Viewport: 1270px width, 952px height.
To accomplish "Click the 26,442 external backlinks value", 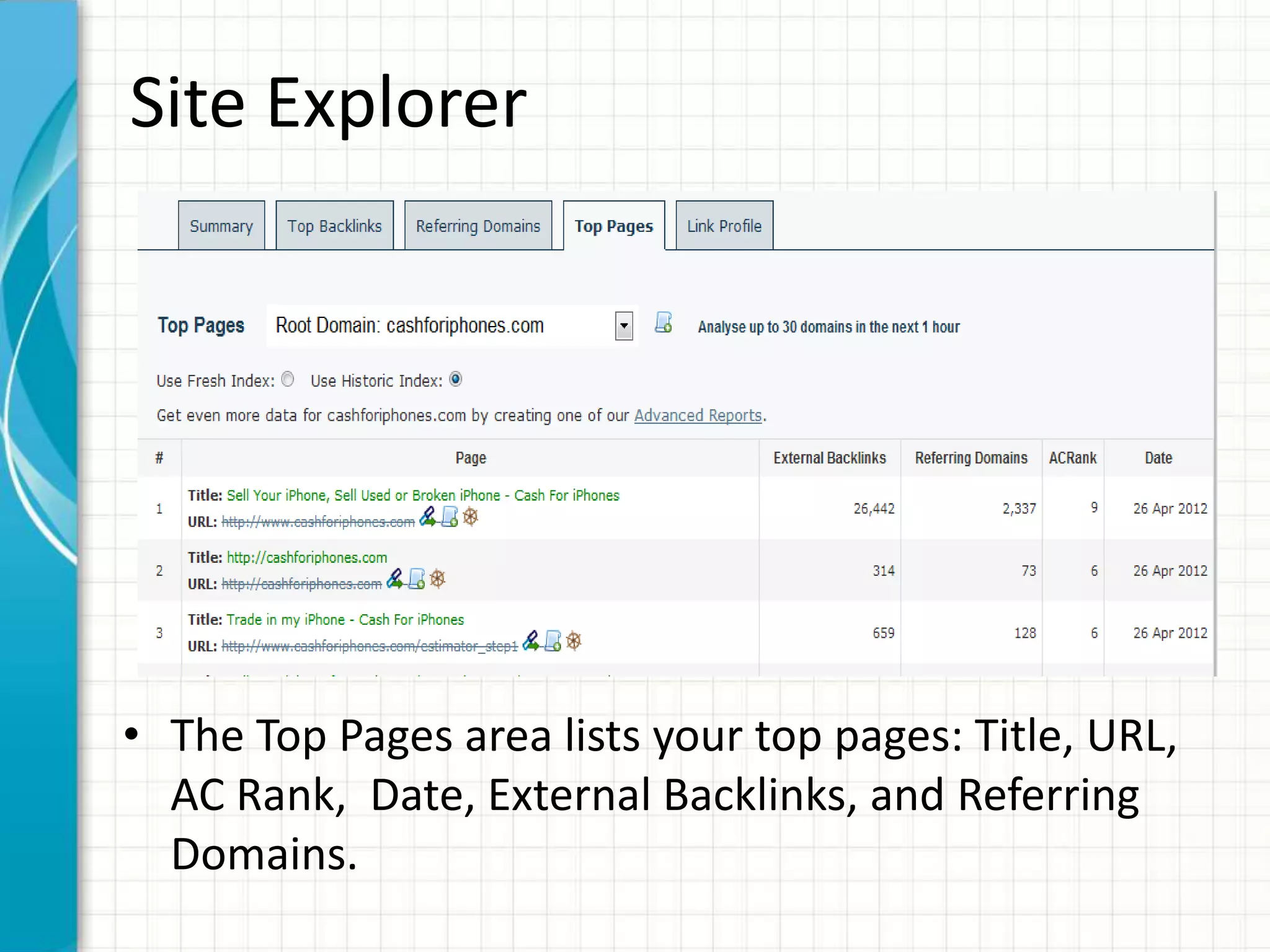I will [874, 509].
